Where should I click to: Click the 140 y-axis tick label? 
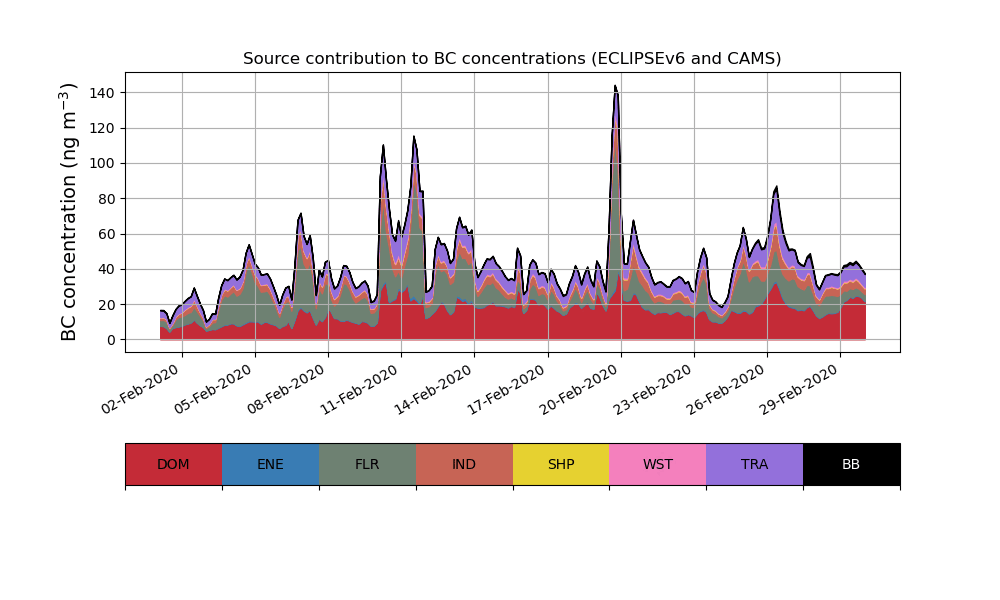click(103, 93)
